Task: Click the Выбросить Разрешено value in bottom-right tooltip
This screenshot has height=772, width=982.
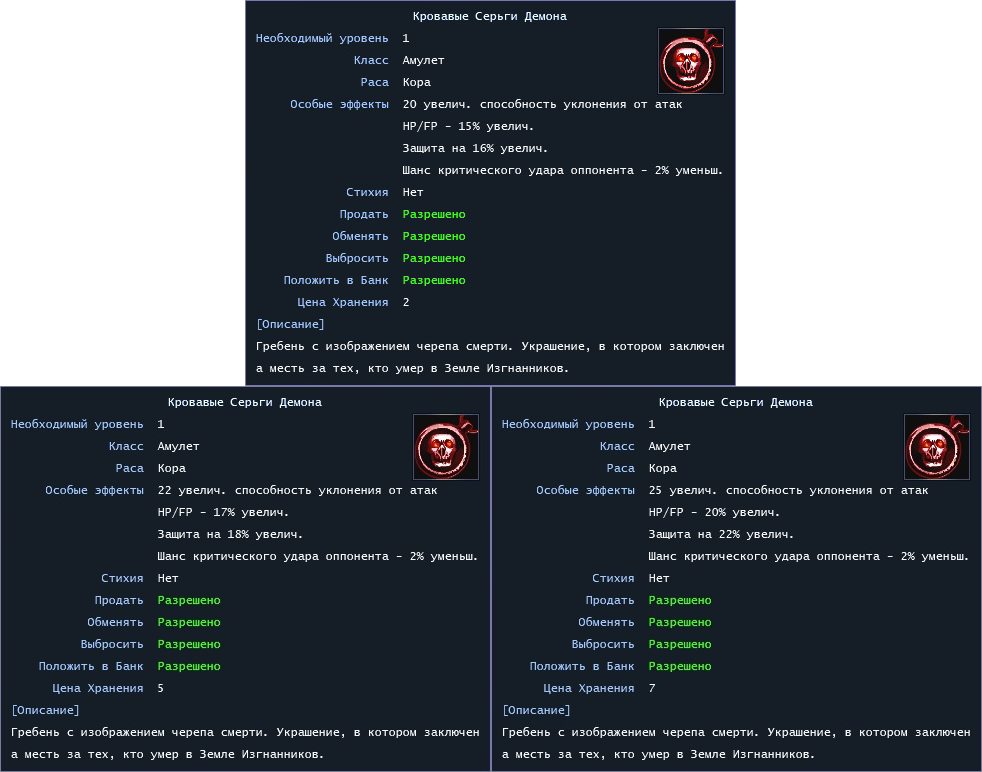Action: coord(680,644)
